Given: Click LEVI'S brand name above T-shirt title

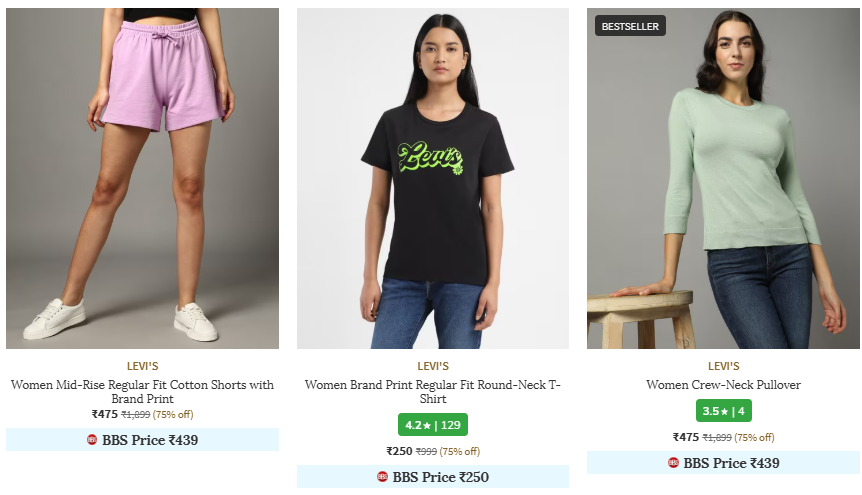Looking at the screenshot, I should tap(432, 366).
